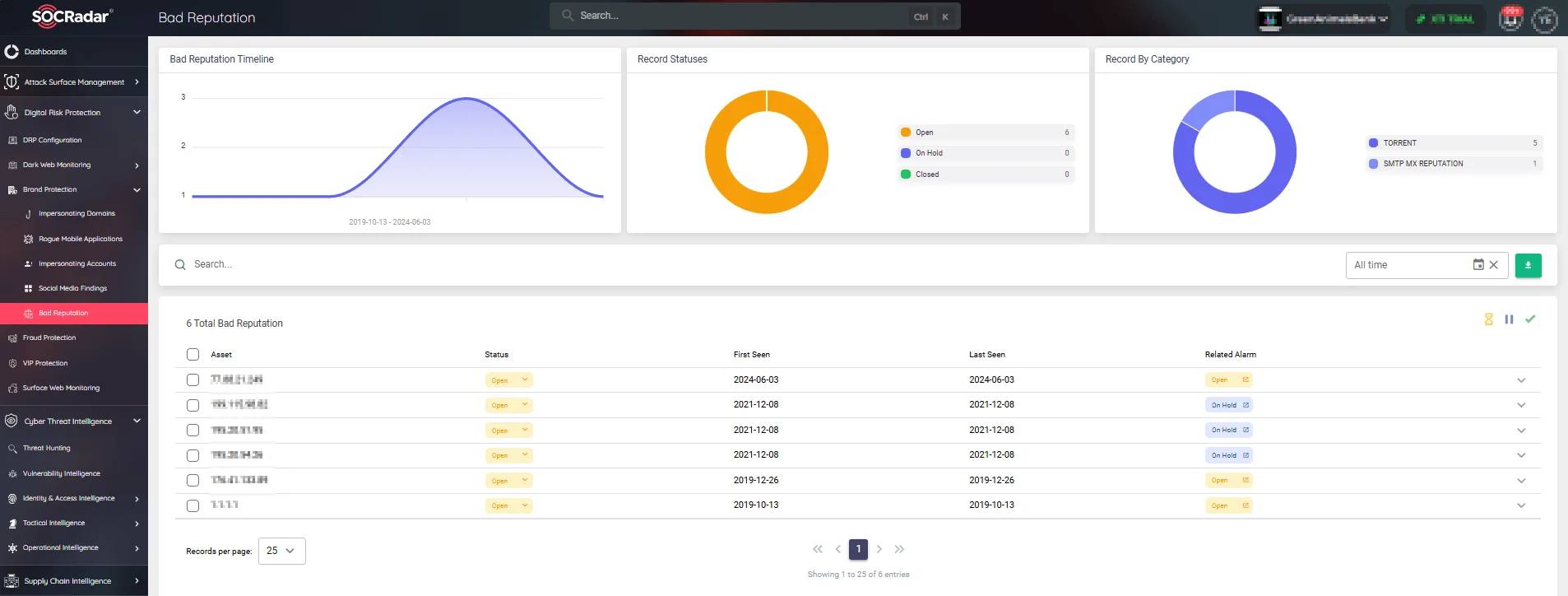1568x596 pixels.
Task: Click the Digital Risk Protection icon
Action: 12,112
